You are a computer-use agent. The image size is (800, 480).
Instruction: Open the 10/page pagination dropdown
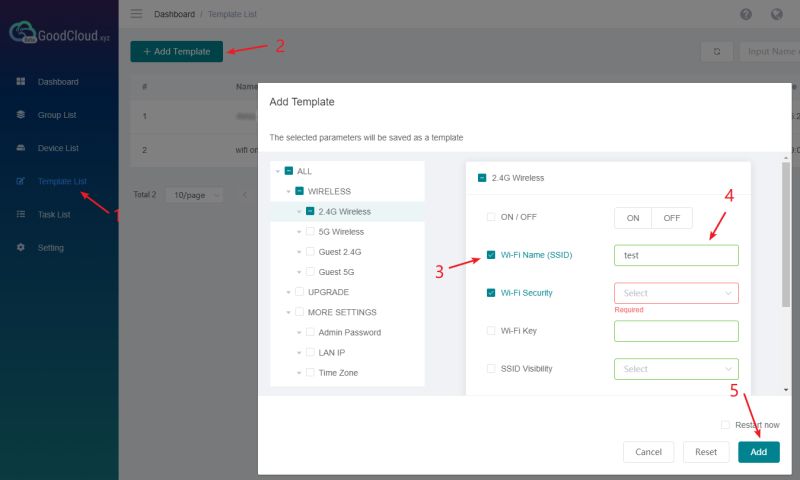194,195
